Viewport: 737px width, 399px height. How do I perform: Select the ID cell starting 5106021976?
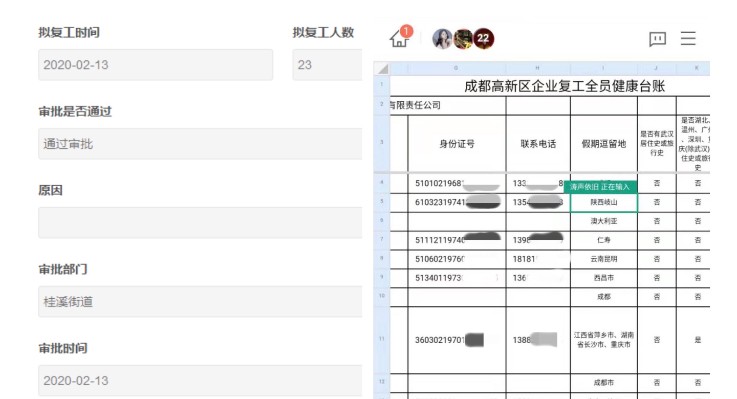click(x=457, y=259)
